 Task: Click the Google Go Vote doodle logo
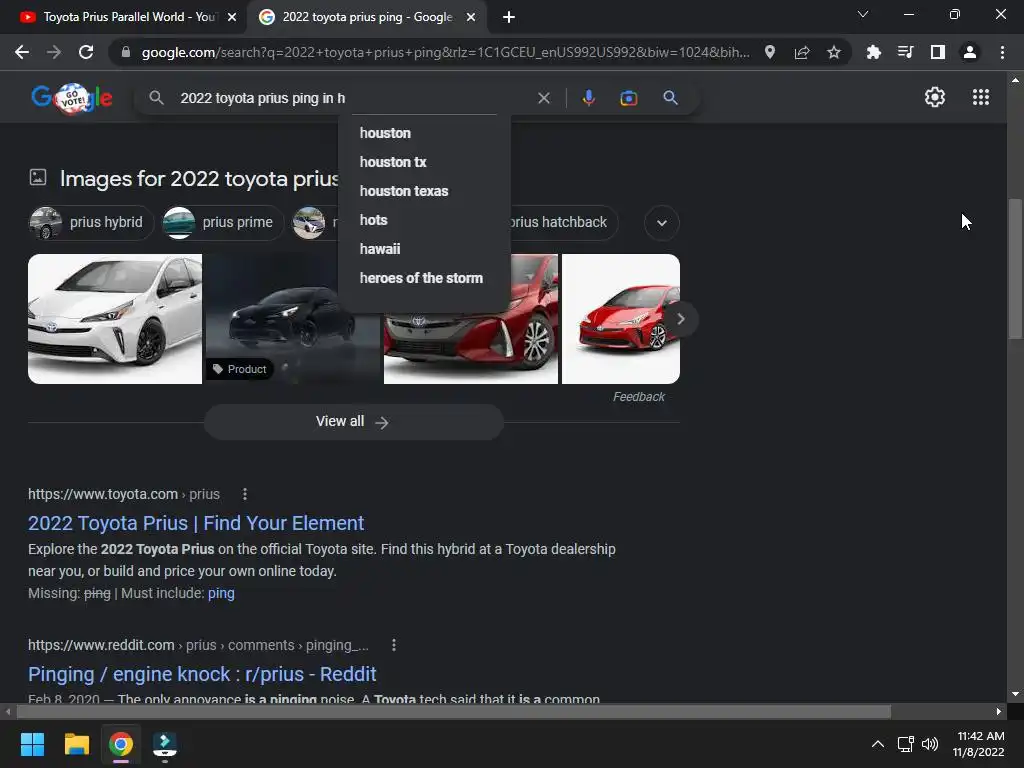click(72, 98)
